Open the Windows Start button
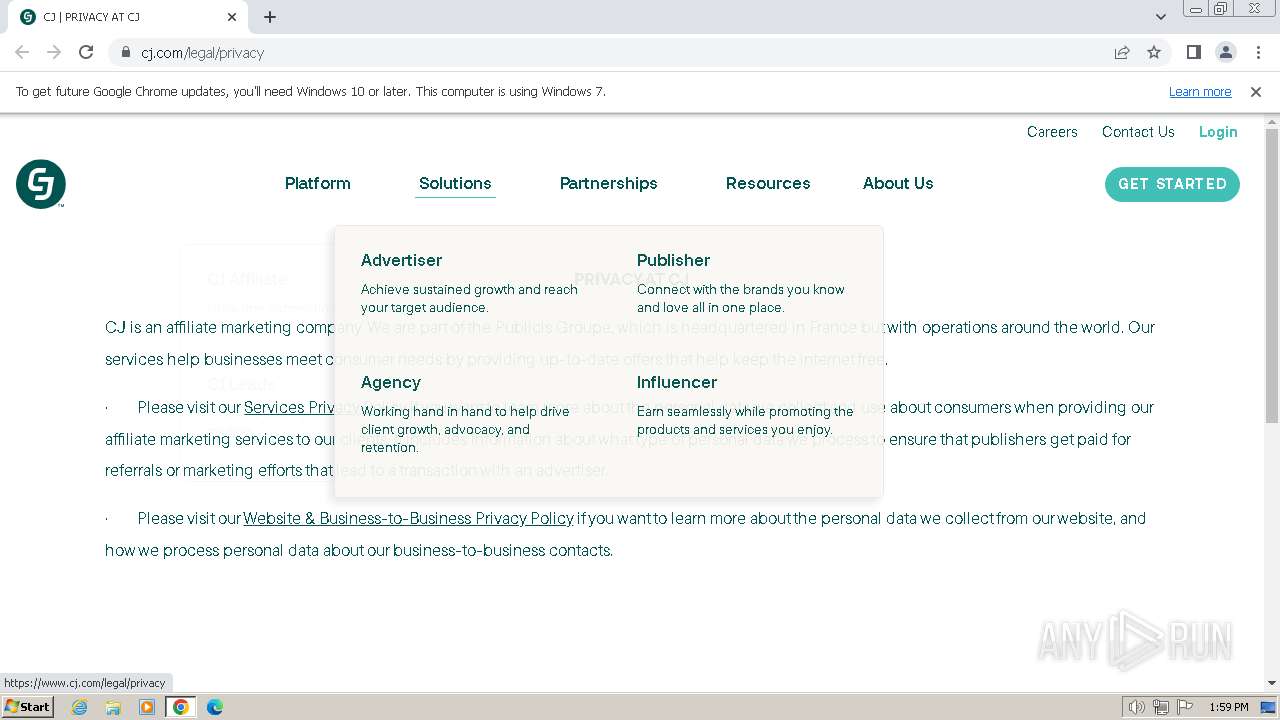The width and height of the screenshot is (1280, 720). 27,707
